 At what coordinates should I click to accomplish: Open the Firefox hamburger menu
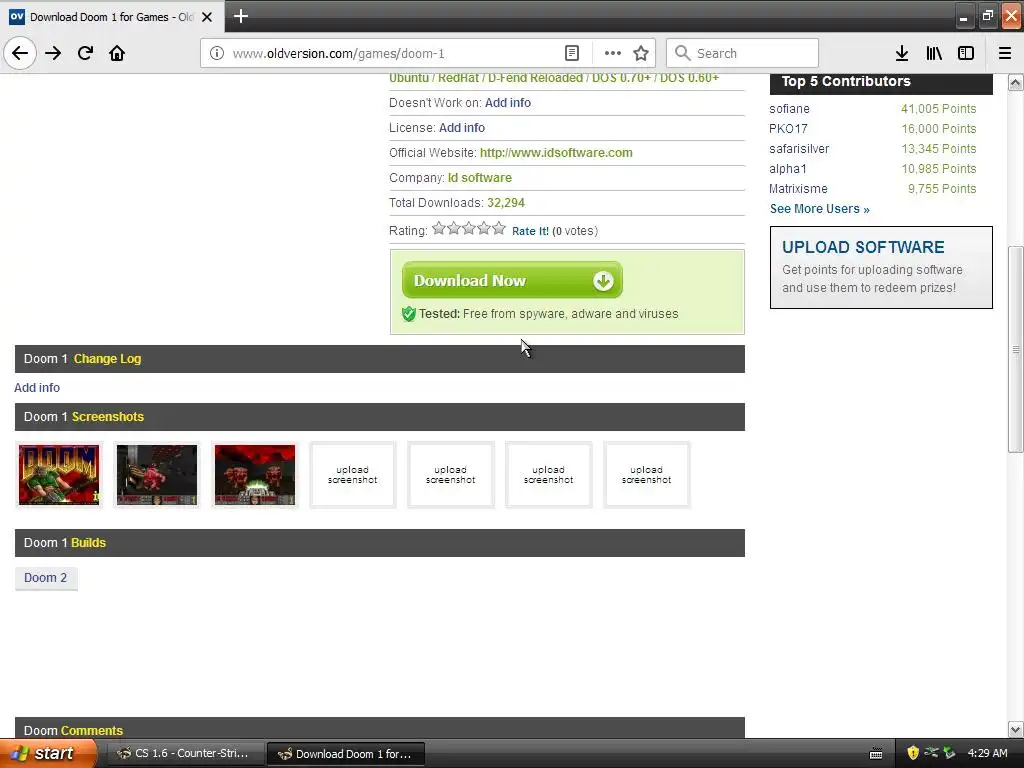(1005, 54)
